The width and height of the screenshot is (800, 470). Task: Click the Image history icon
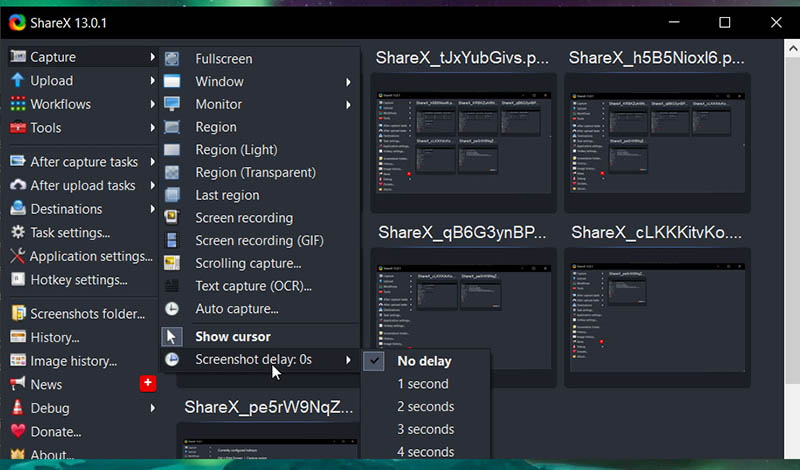[18, 360]
